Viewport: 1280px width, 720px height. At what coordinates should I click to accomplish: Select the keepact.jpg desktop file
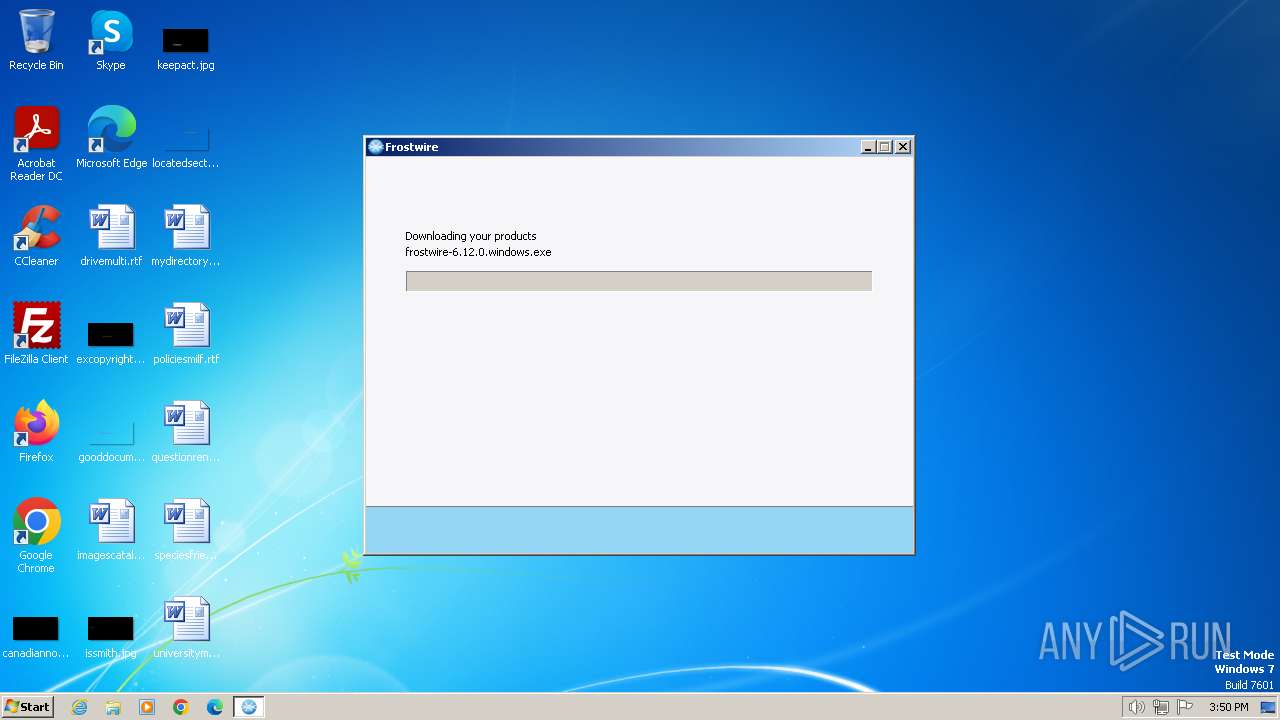[x=185, y=48]
